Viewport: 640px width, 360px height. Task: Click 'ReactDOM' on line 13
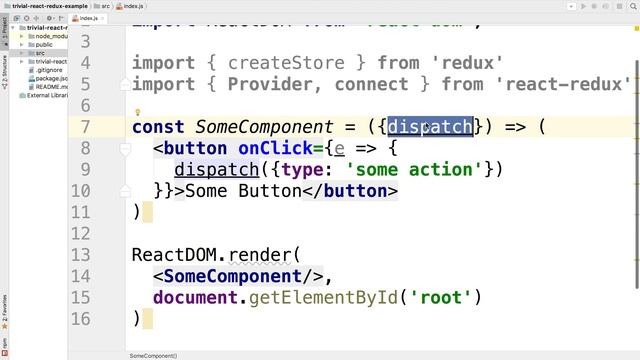(x=174, y=255)
